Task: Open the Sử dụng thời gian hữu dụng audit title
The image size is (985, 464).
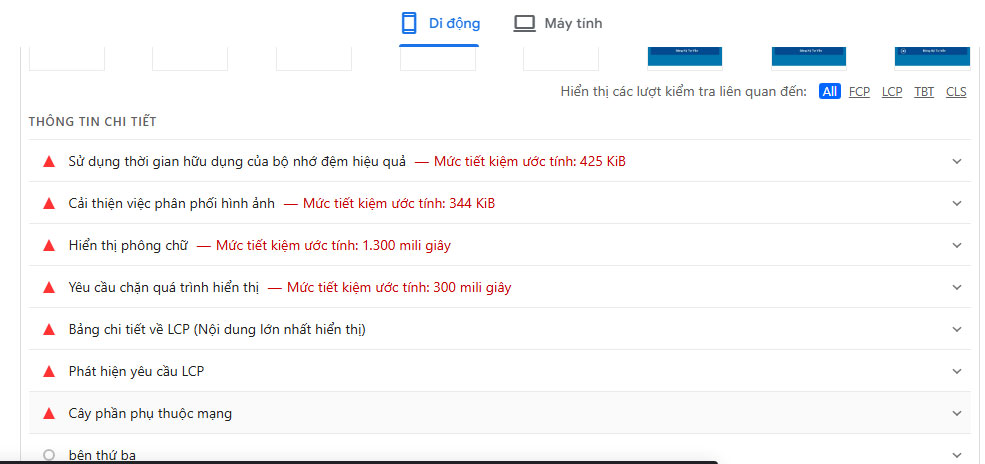Action: pyautogui.click(x=237, y=161)
